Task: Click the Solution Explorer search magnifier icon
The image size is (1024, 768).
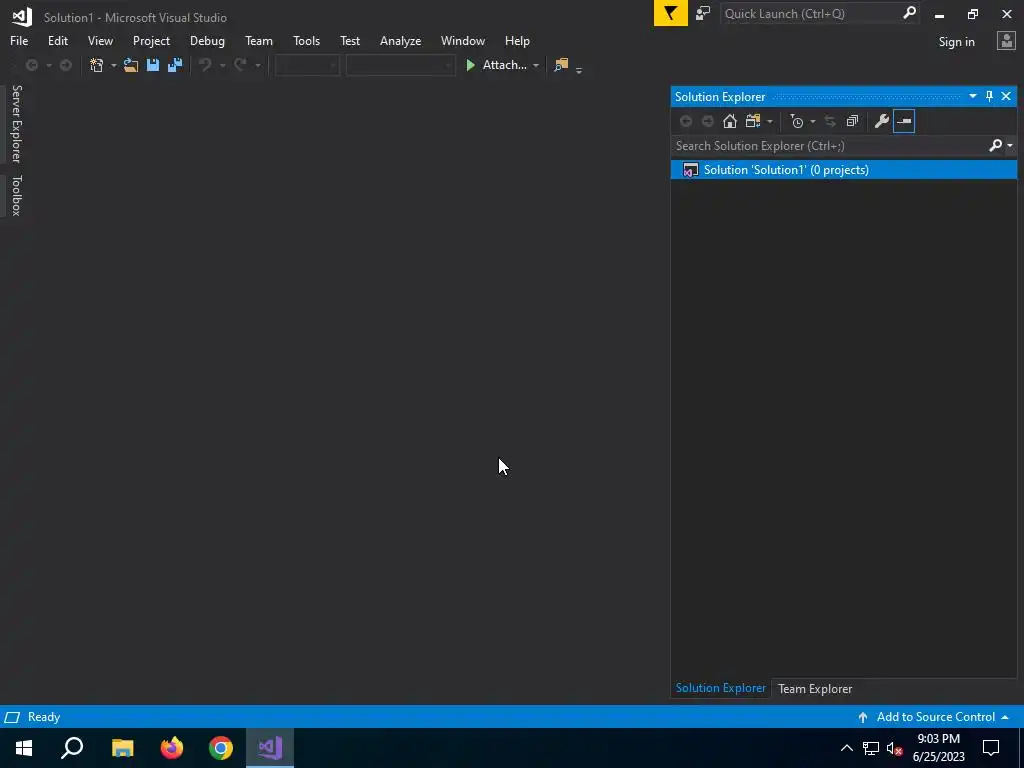Action: click(x=995, y=146)
